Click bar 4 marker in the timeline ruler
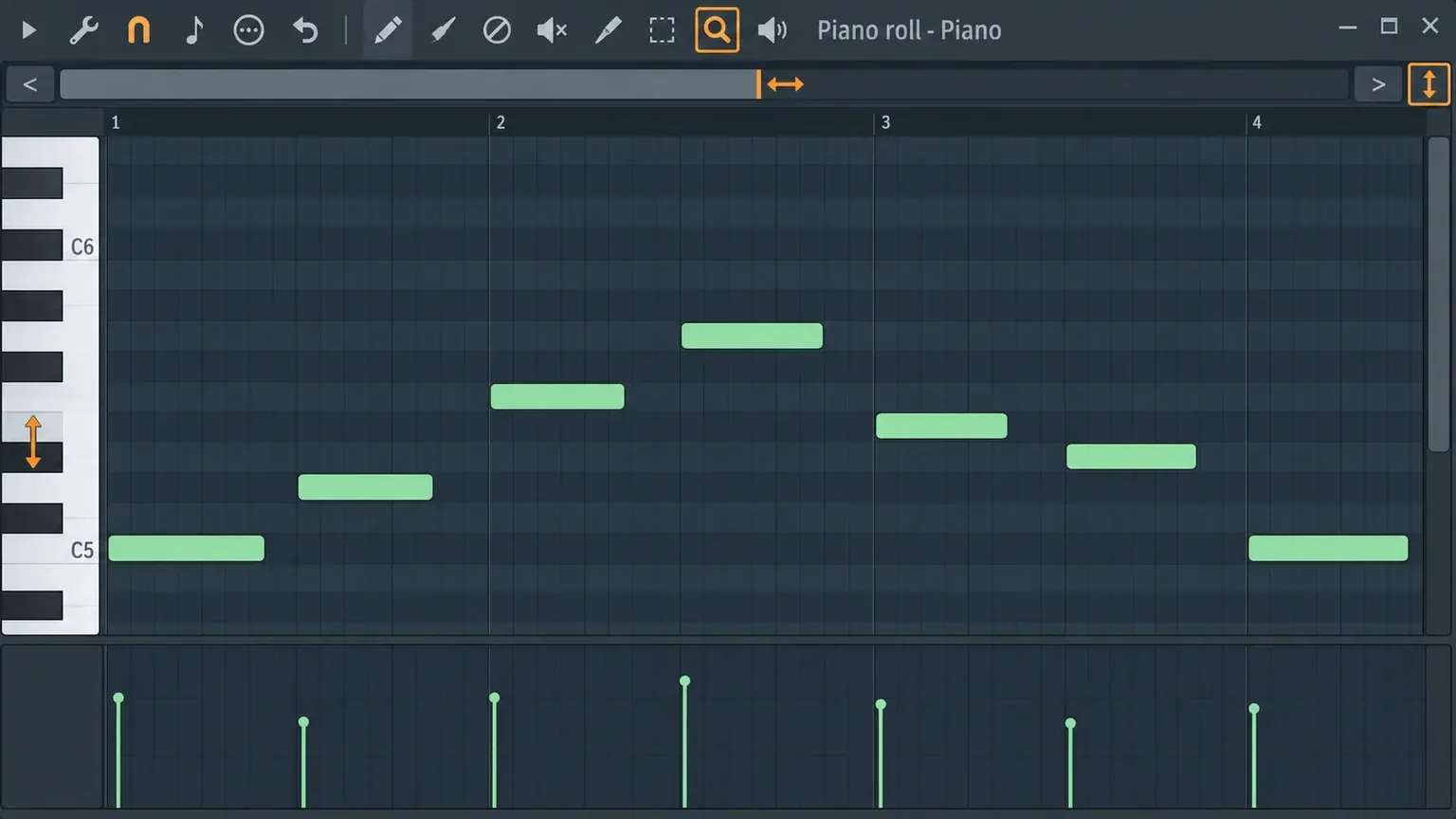 pos(1257,122)
